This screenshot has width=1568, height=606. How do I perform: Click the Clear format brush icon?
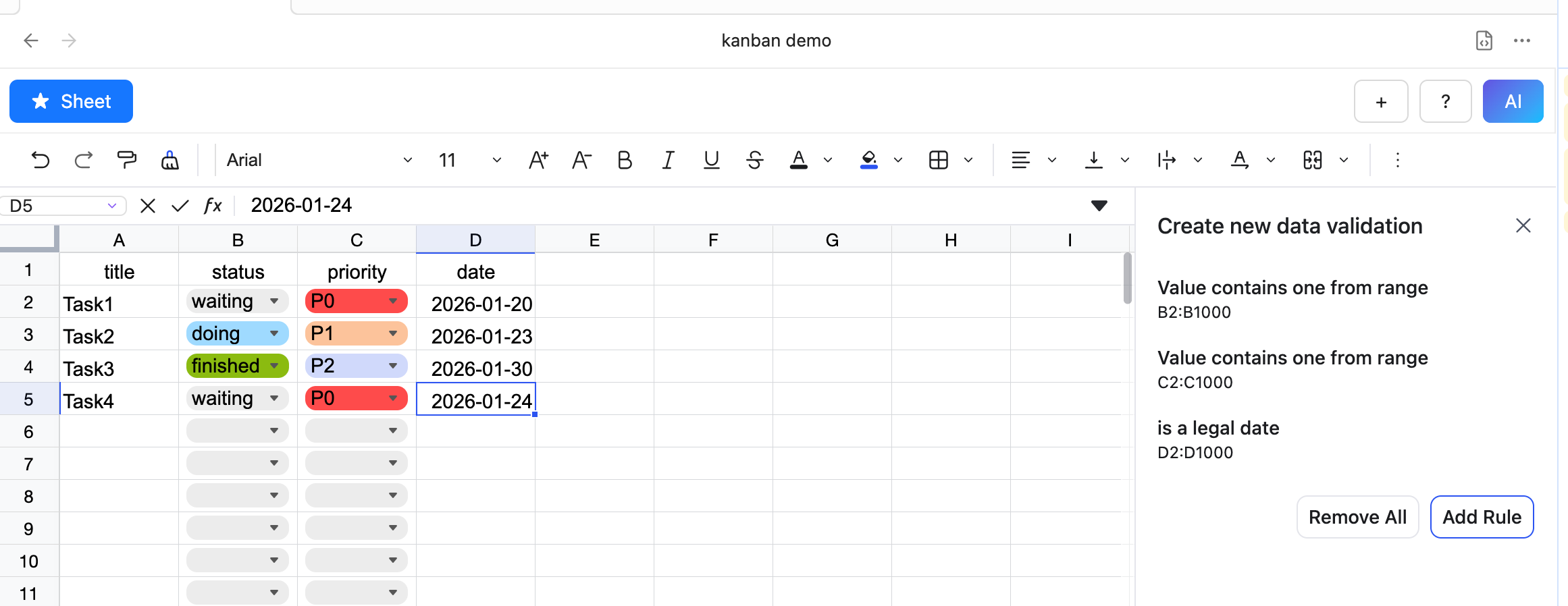point(170,160)
